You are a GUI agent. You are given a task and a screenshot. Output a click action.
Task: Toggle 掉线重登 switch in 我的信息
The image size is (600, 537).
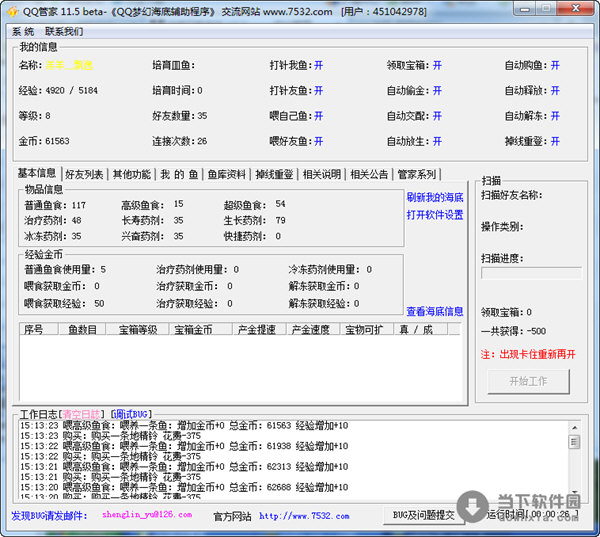click(555, 142)
